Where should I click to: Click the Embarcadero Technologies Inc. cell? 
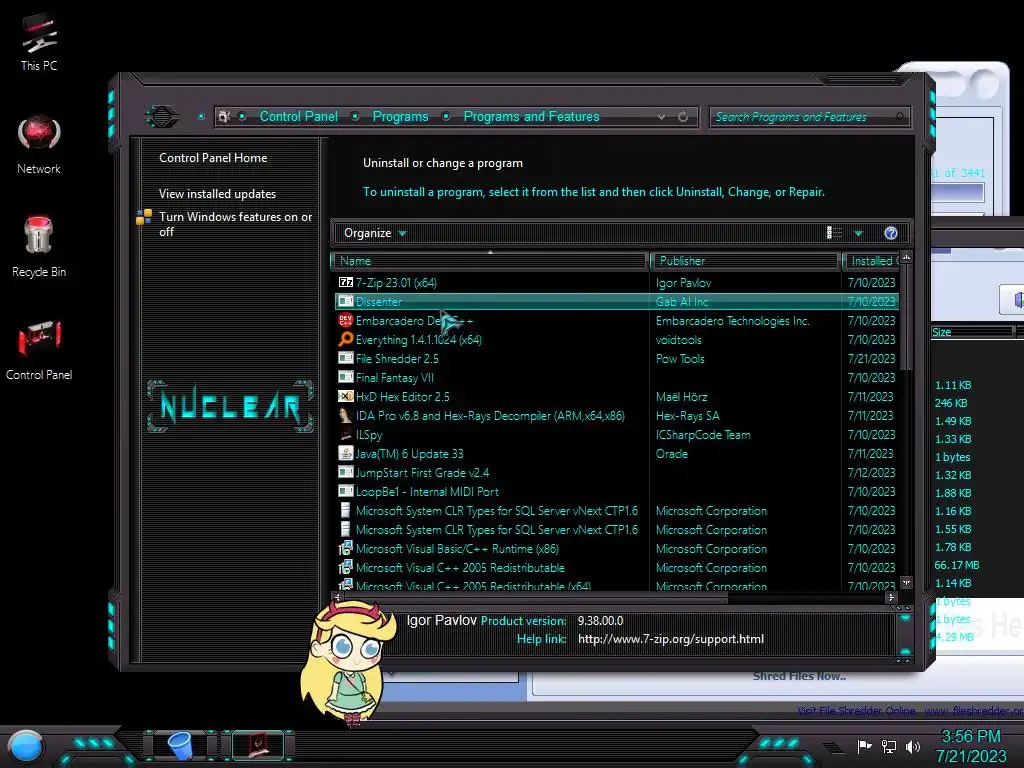pyautogui.click(x=733, y=321)
